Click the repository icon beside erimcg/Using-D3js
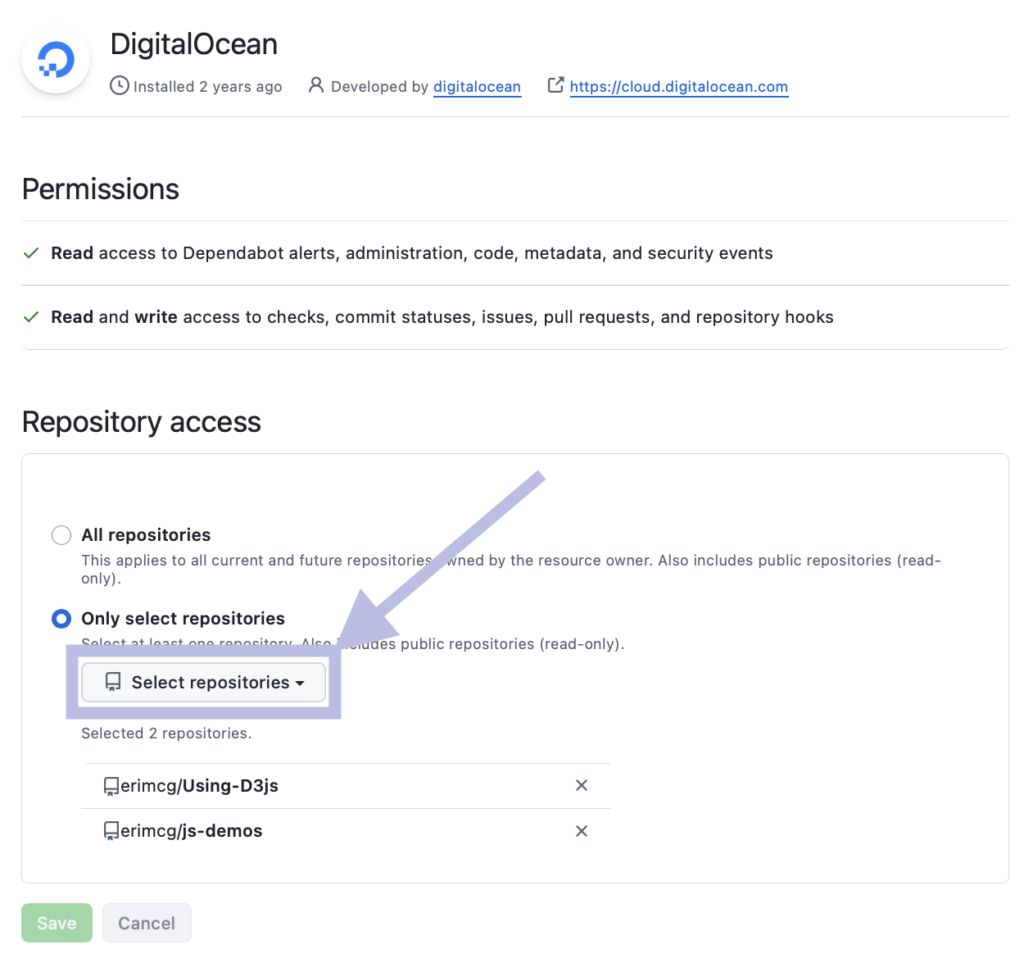This screenshot has width=1024, height=972. (111, 786)
